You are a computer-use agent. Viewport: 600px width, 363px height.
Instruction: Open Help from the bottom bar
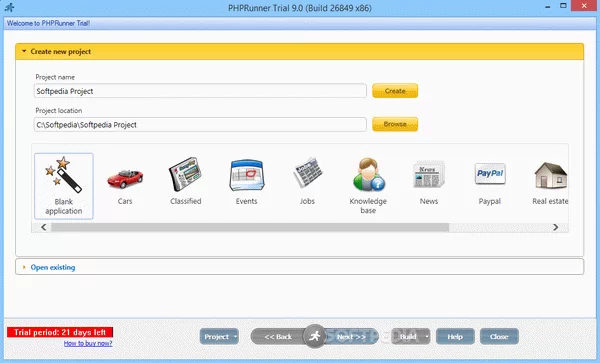[455, 337]
